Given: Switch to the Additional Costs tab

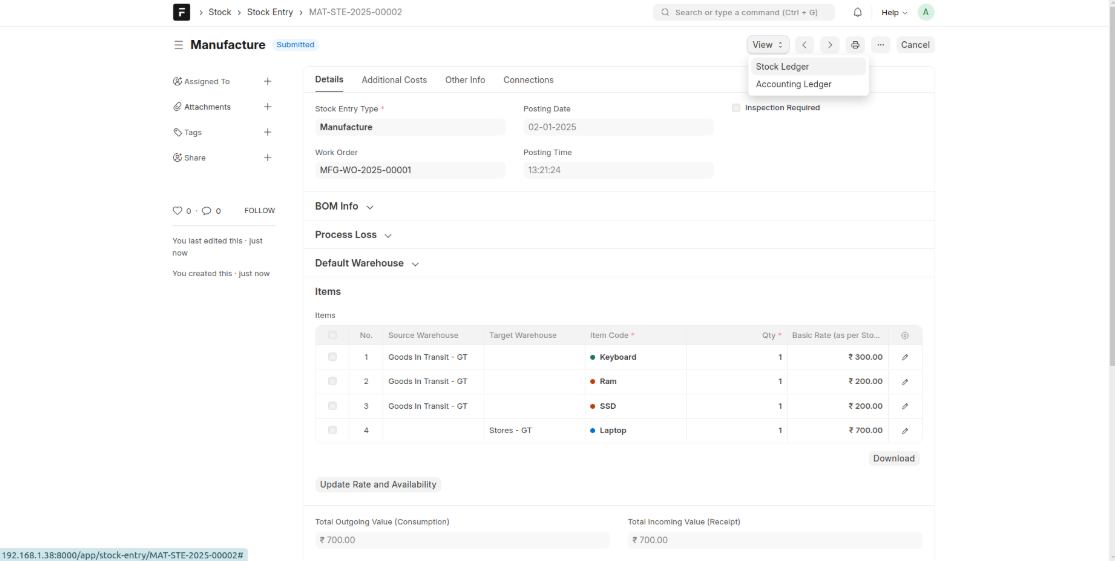Looking at the screenshot, I should [394, 80].
